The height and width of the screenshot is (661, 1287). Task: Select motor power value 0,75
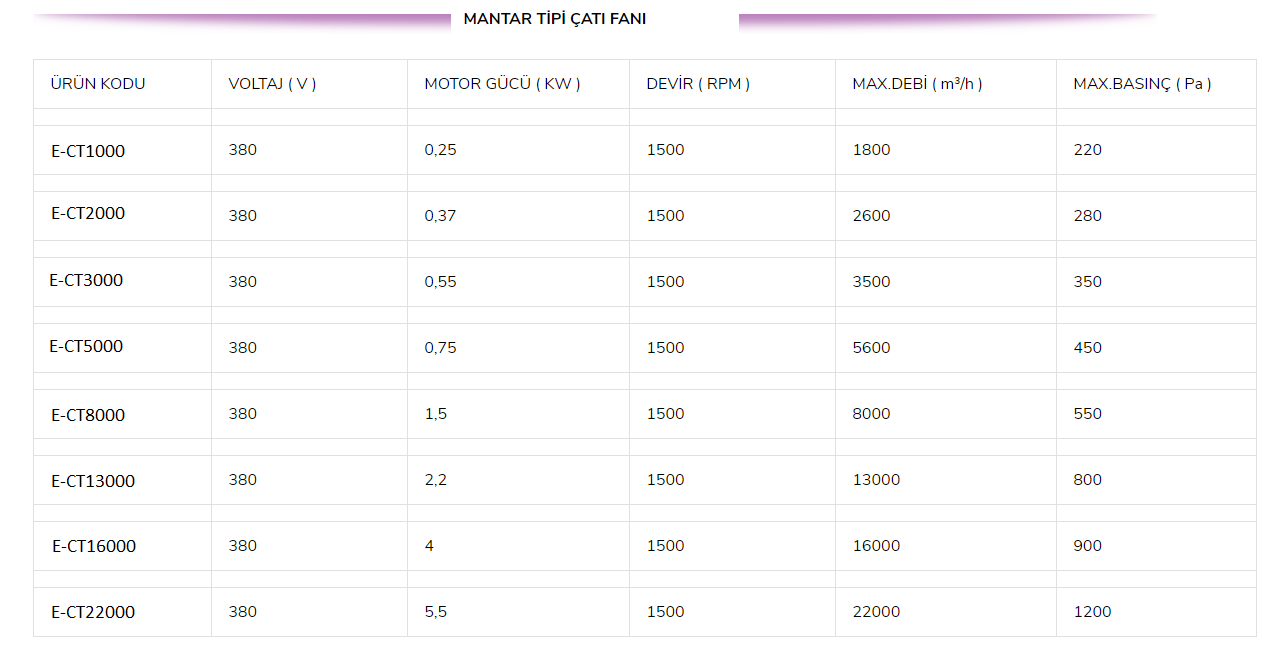point(440,348)
